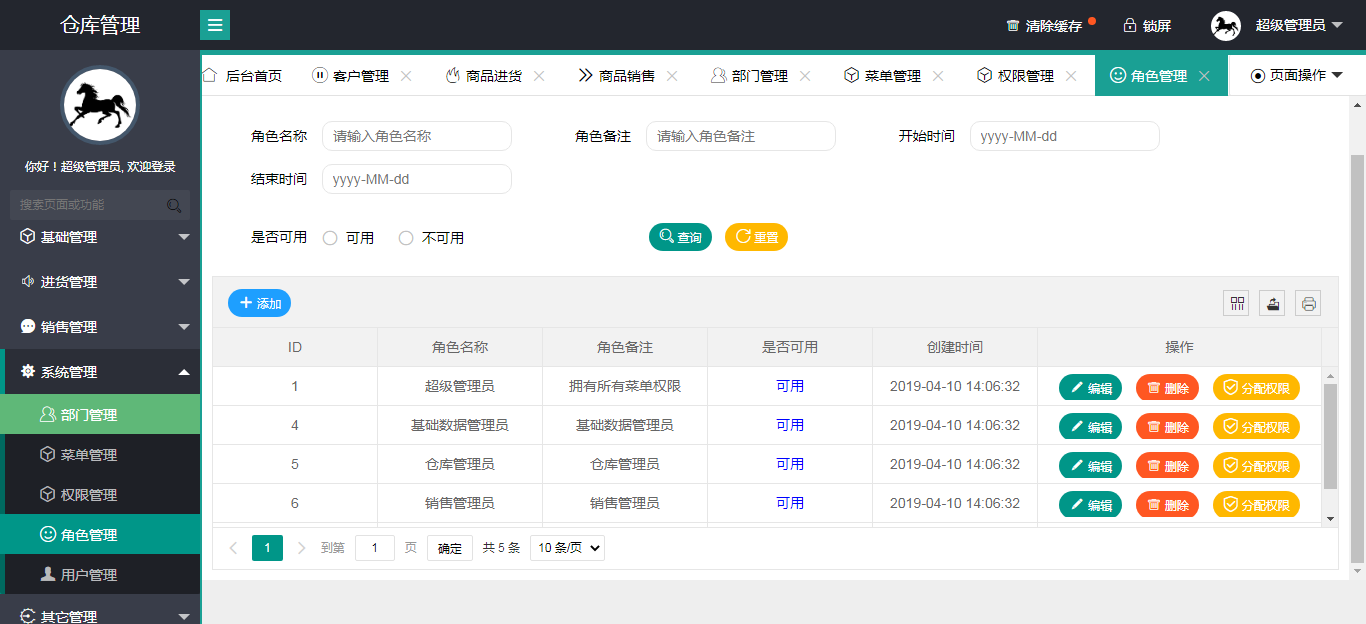Select the 可用 radio button
This screenshot has width=1366, height=624.
[x=330, y=238]
